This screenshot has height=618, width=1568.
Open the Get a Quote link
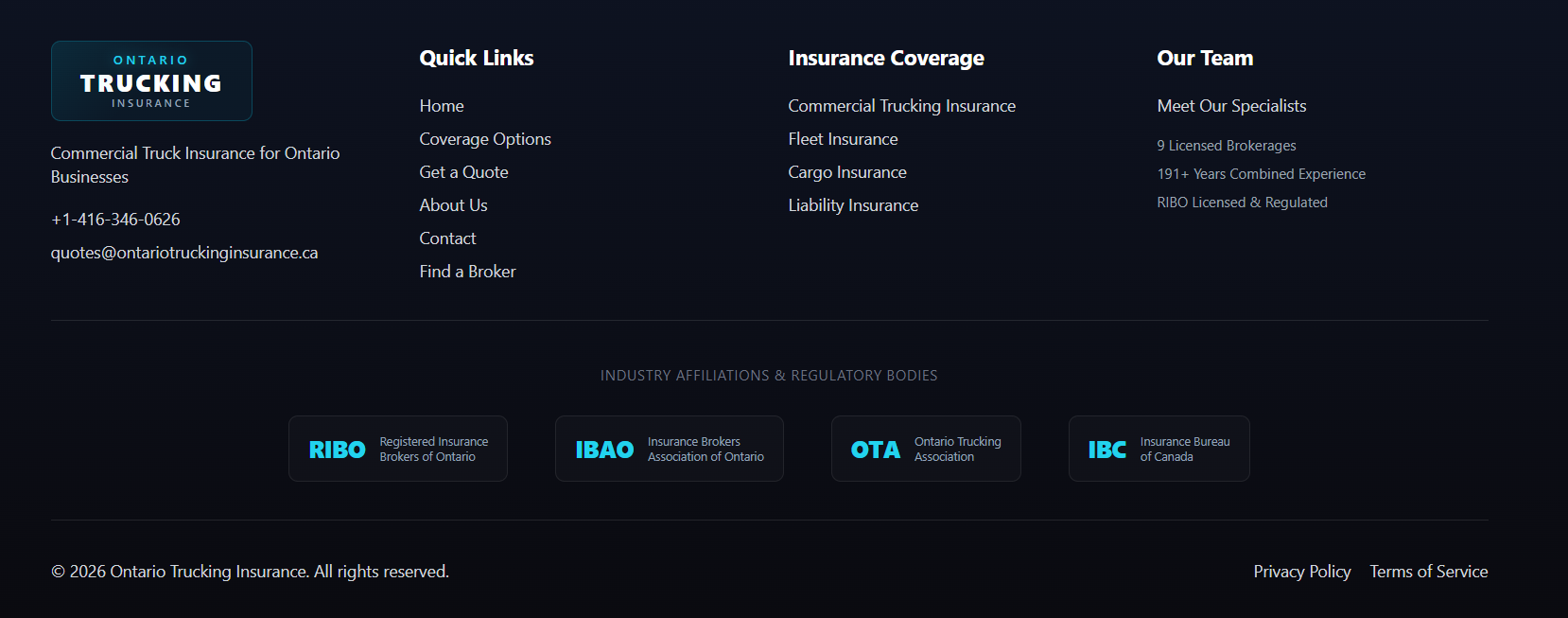click(463, 172)
